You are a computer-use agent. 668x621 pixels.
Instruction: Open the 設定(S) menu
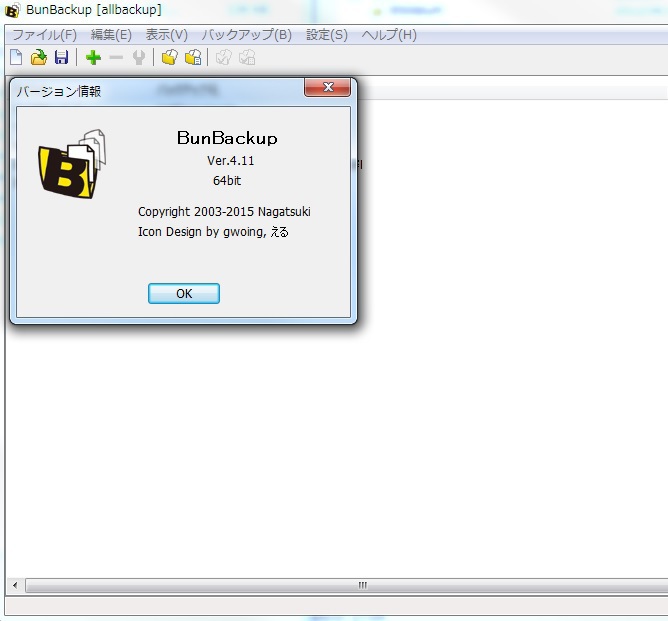coord(327,34)
